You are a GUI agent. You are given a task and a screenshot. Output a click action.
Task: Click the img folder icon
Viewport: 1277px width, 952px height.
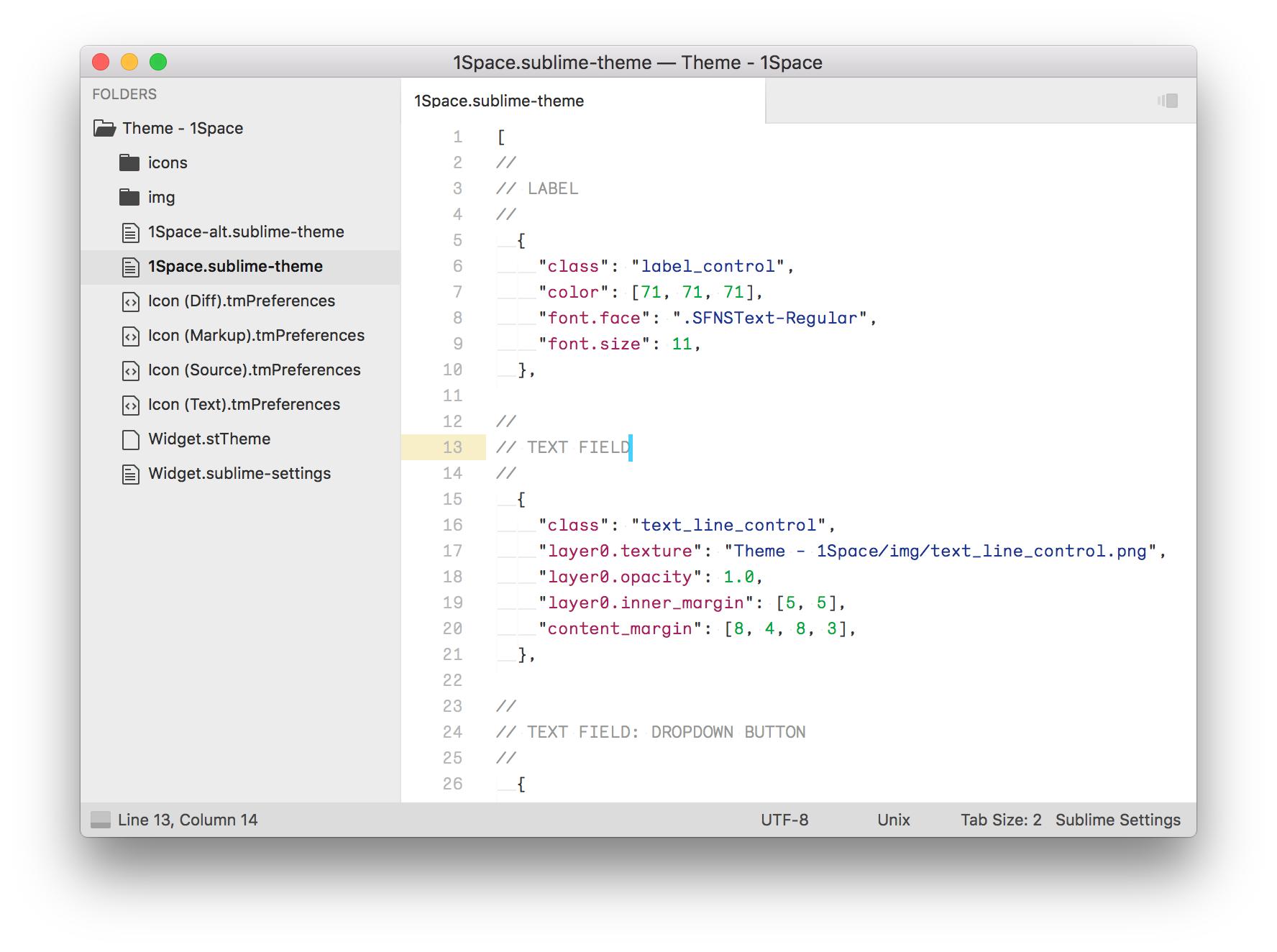click(x=129, y=198)
